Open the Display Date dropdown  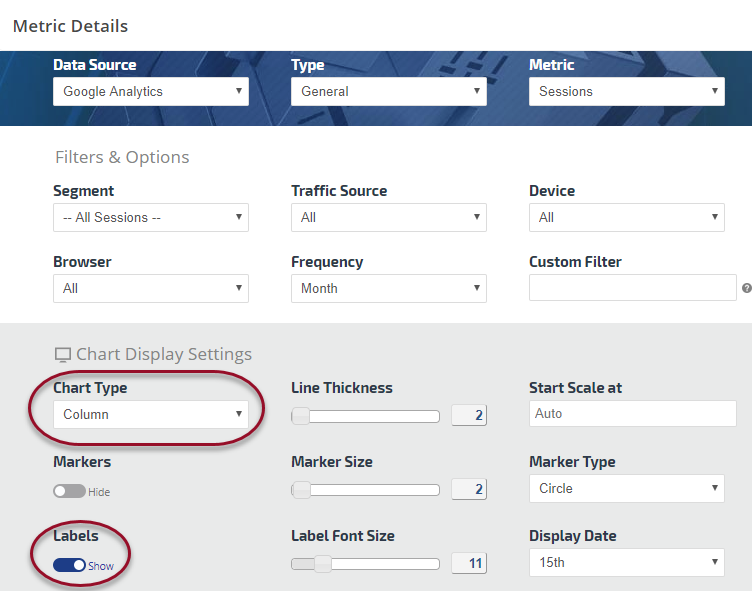coord(626,562)
